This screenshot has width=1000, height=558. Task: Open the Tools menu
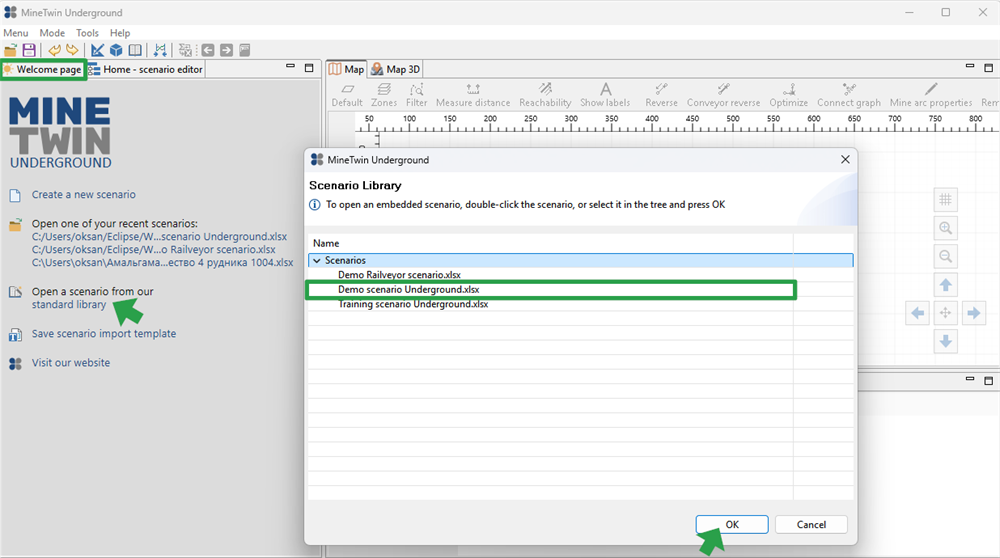pyautogui.click(x=87, y=33)
